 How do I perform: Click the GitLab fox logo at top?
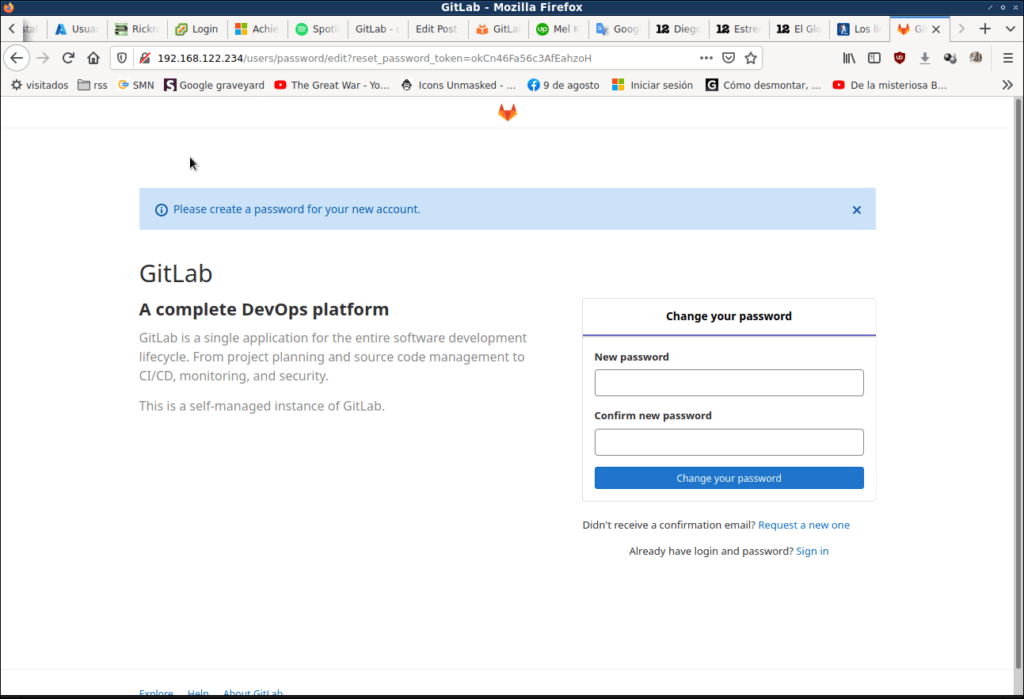click(x=507, y=112)
